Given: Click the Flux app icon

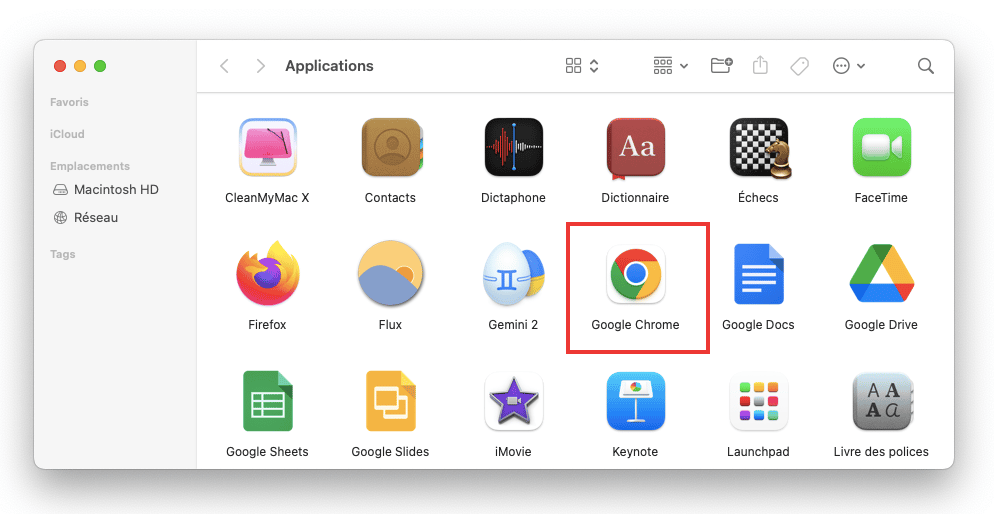Looking at the screenshot, I should (x=390, y=273).
